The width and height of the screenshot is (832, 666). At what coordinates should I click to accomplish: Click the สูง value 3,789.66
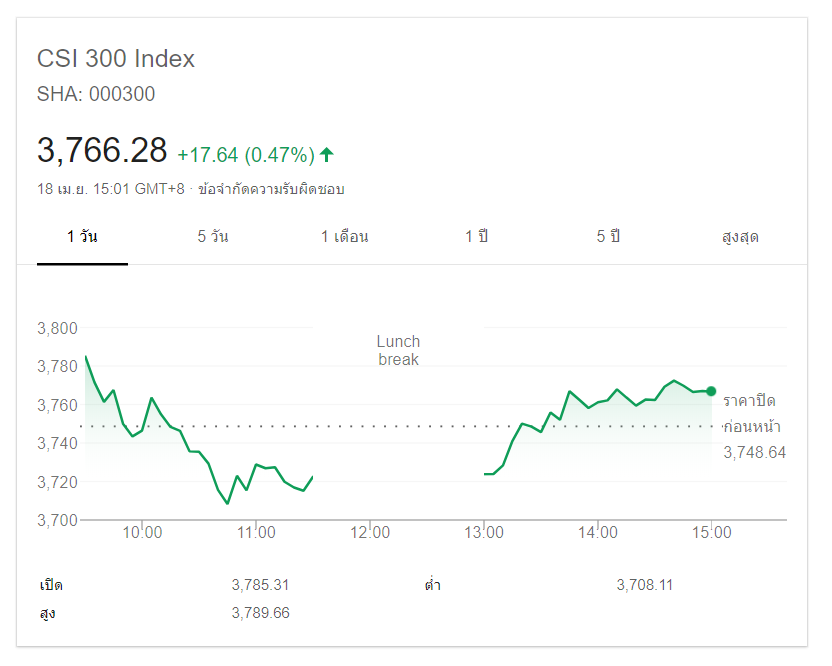tap(260, 613)
